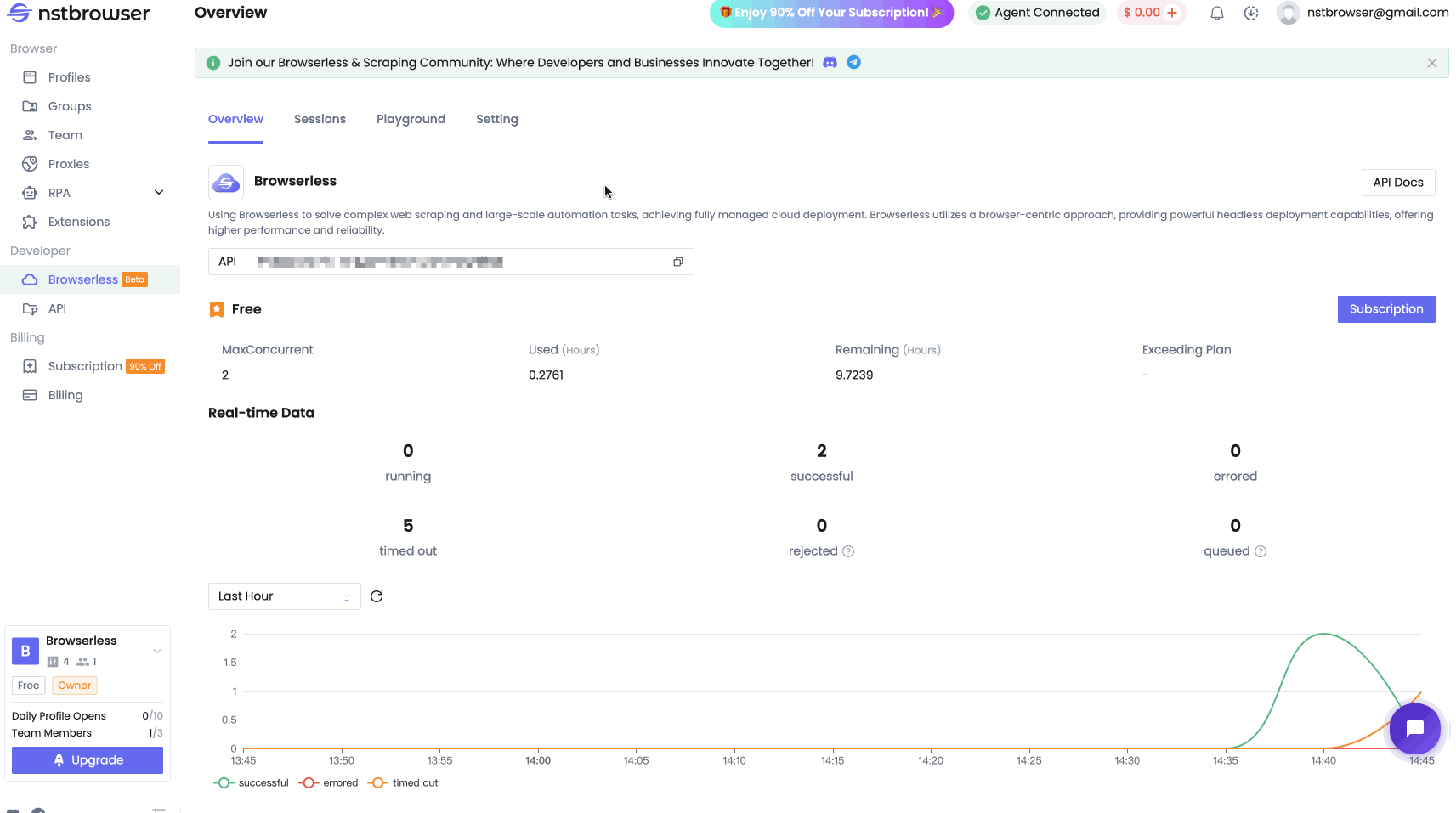The height and width of the screenshot is (813, 1456).
Task: Click Team Members usage row
Action: pos(88,733)
